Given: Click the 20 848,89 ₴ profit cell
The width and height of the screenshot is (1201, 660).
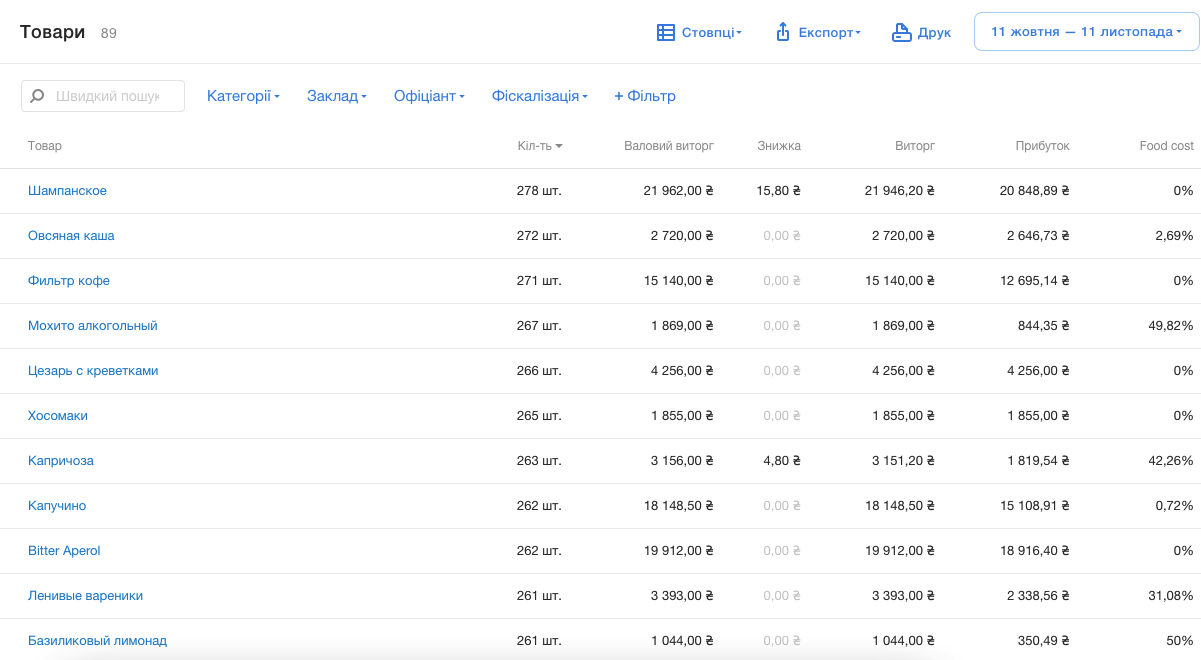Looking at the screenshot, I should 1035,191.
